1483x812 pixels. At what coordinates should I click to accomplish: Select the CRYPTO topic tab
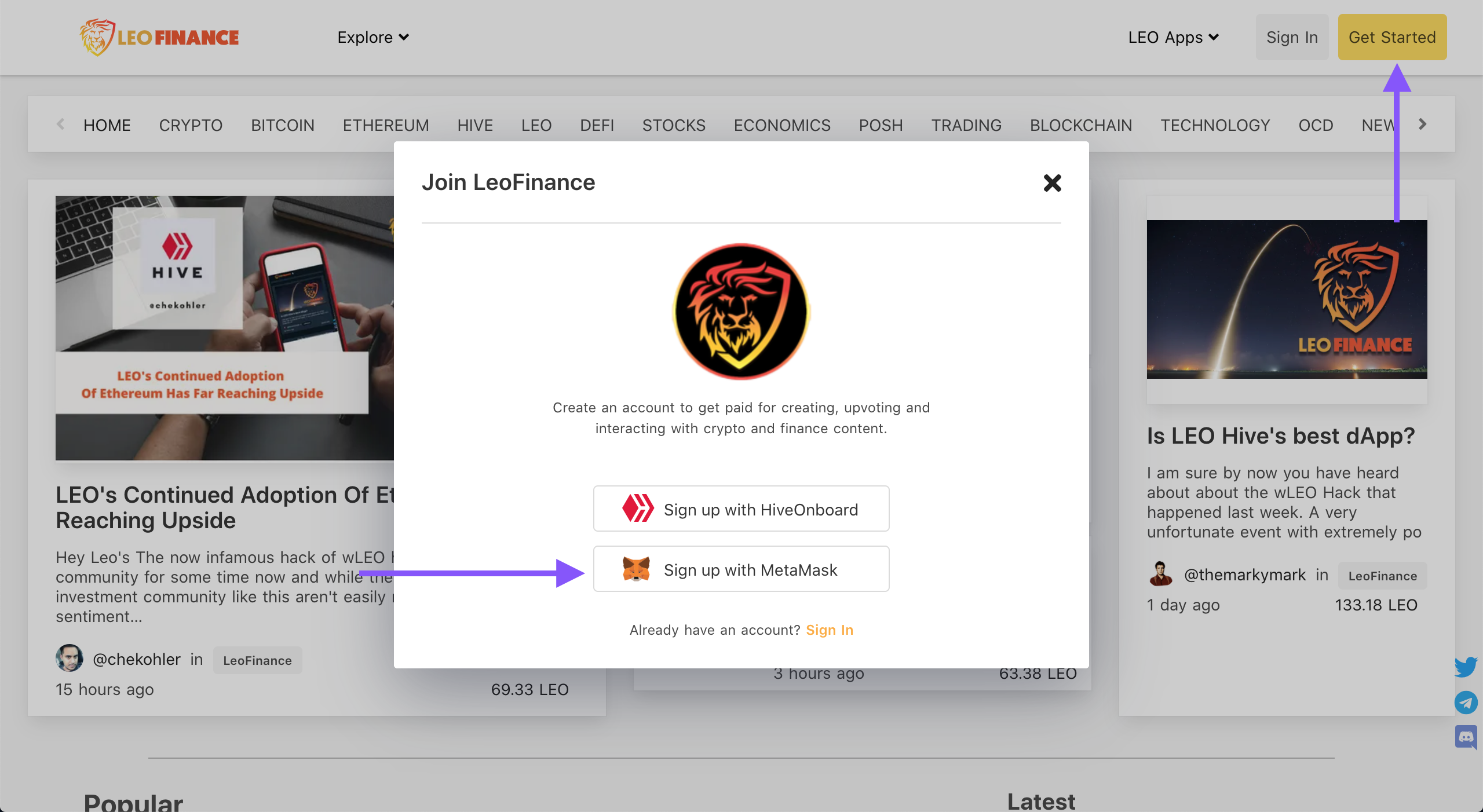point(191,125)
